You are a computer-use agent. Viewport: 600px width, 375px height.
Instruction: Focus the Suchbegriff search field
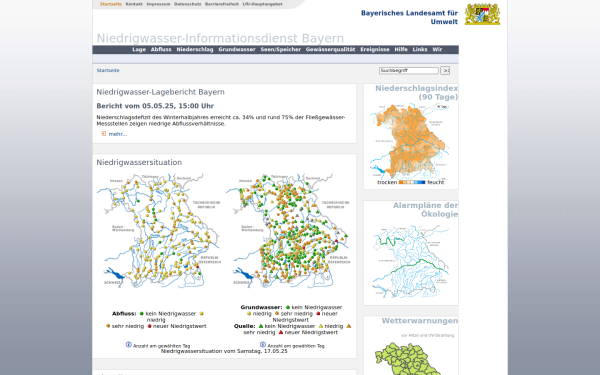[409, 70]
